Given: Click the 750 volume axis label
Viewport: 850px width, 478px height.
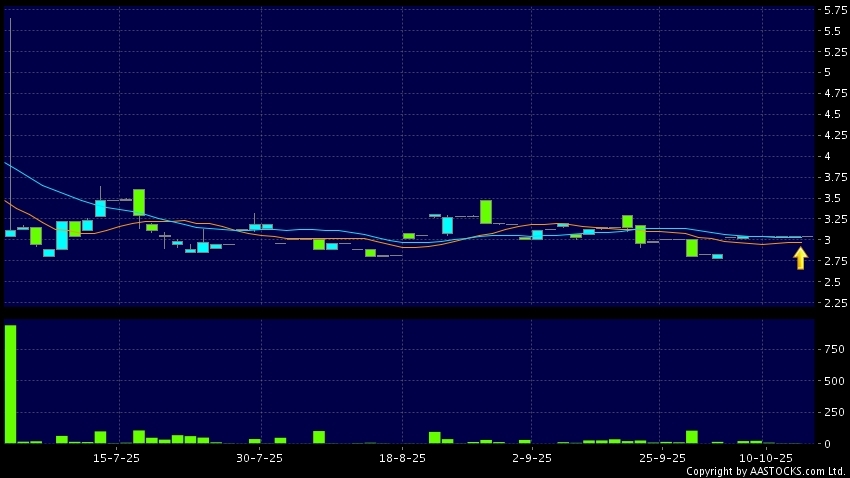Looking at the screenshot, I should tap(829, 349).
